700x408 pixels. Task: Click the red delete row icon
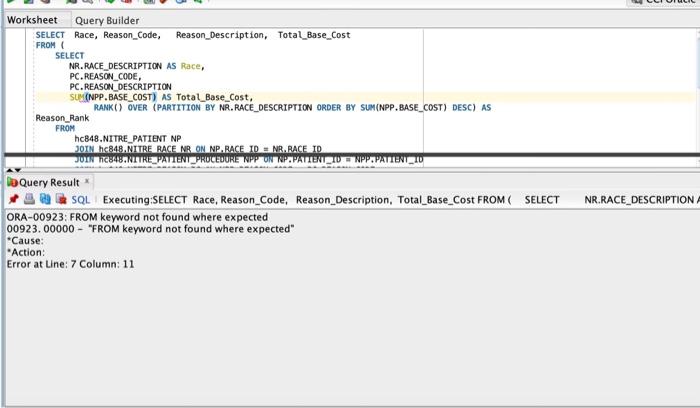click(61, 199)
